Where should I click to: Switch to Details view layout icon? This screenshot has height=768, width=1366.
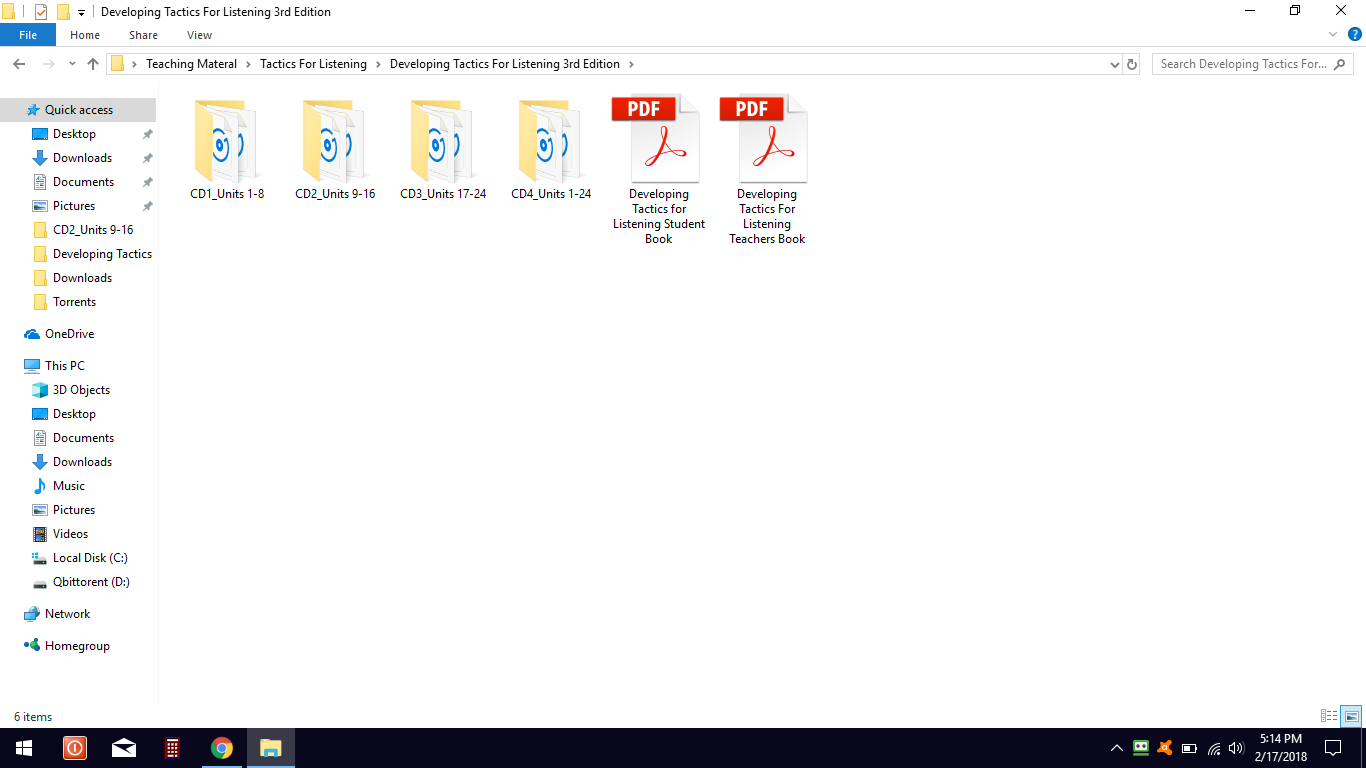coord(1329,716)
